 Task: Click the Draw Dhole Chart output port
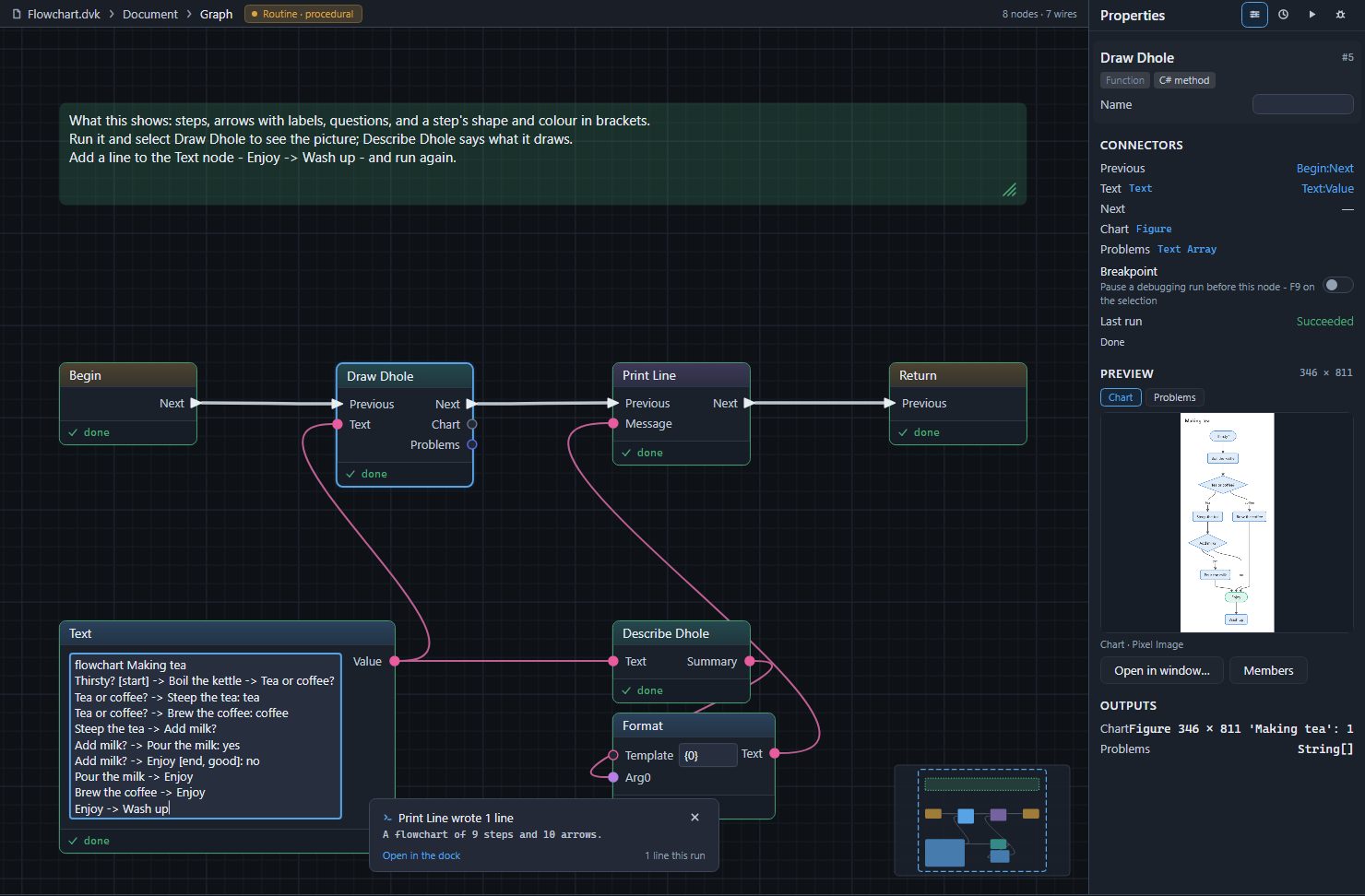472,424
